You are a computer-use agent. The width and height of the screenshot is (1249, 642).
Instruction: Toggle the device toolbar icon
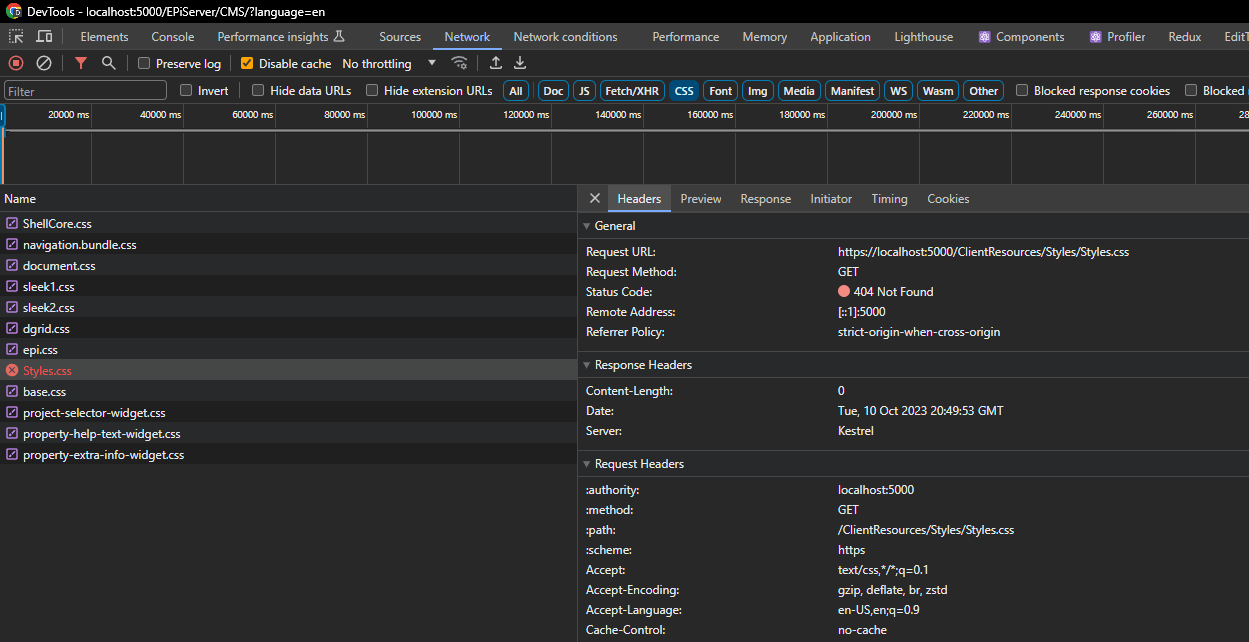click(44, 37)
